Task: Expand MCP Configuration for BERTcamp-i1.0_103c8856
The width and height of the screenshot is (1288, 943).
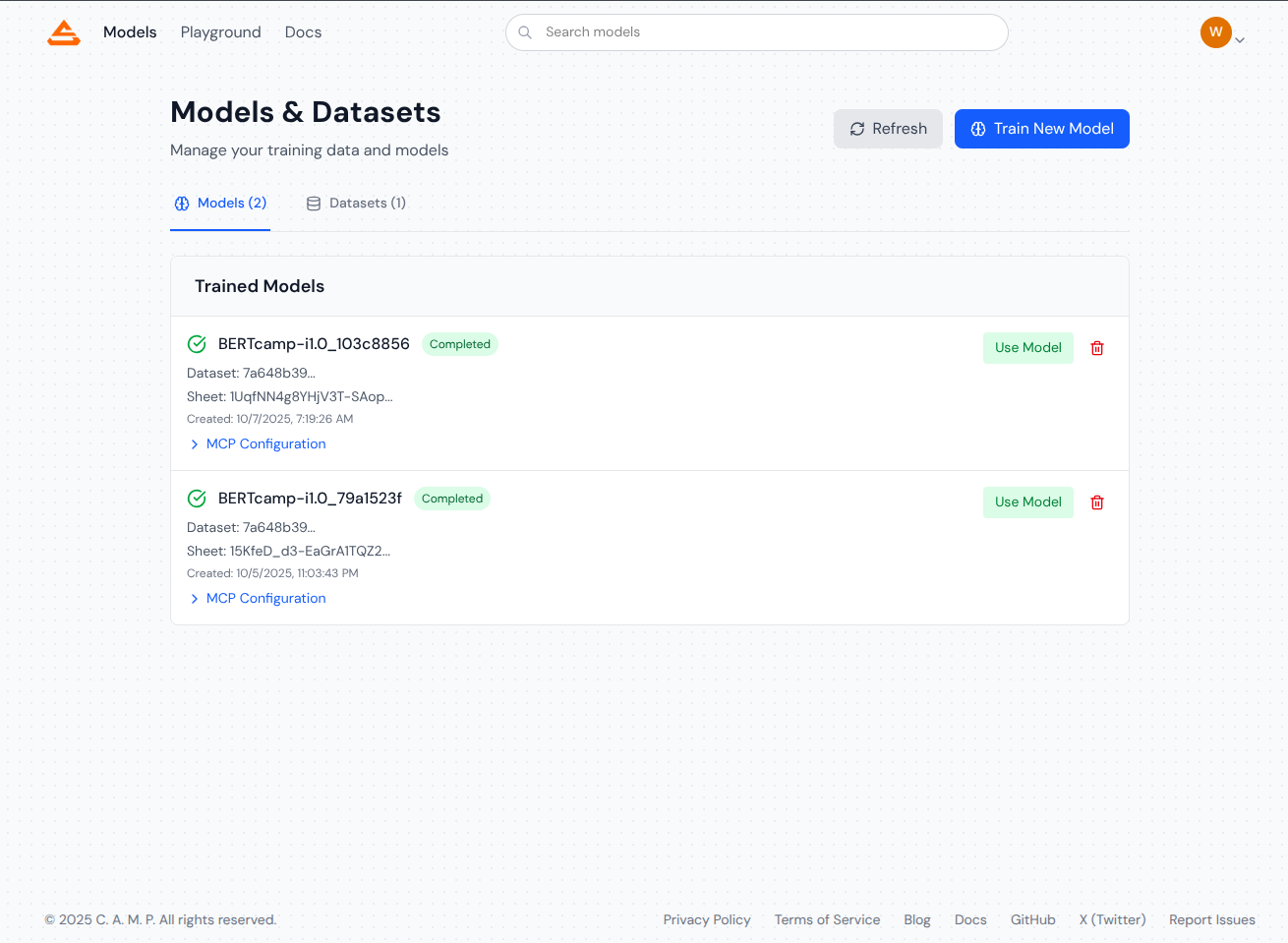Action: click(258, 444)
